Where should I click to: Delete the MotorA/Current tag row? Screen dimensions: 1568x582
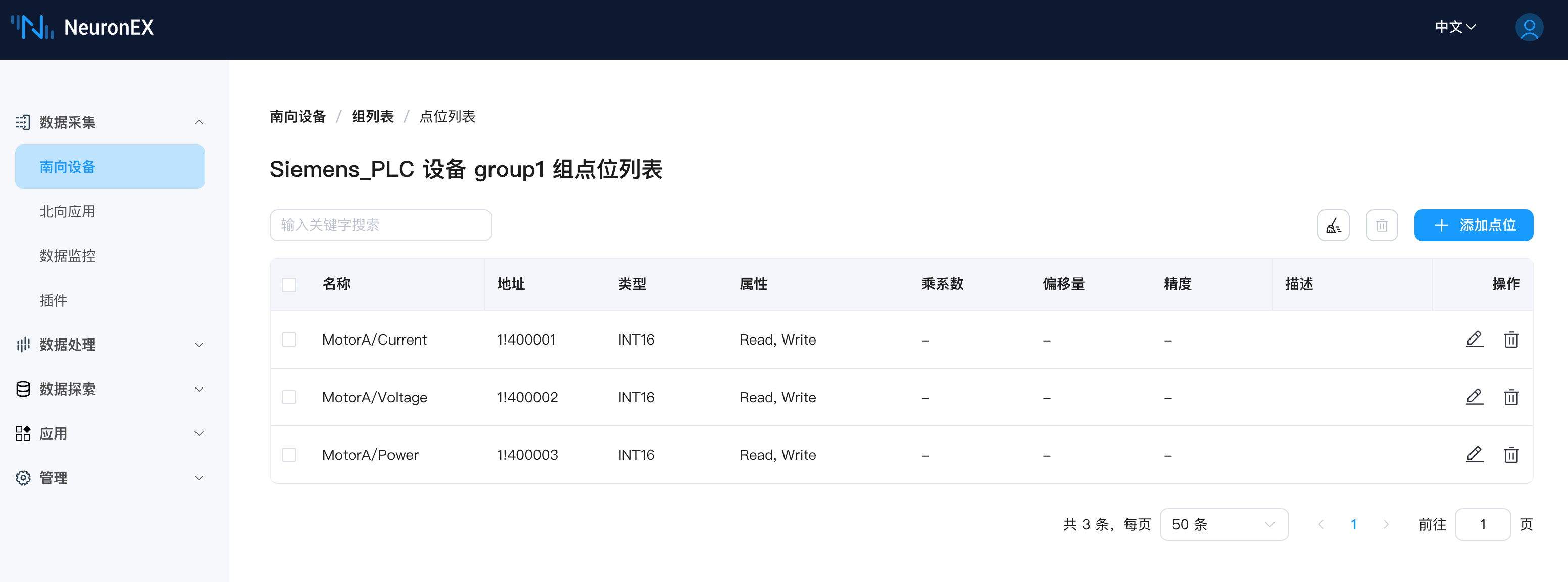point(1510,339)
